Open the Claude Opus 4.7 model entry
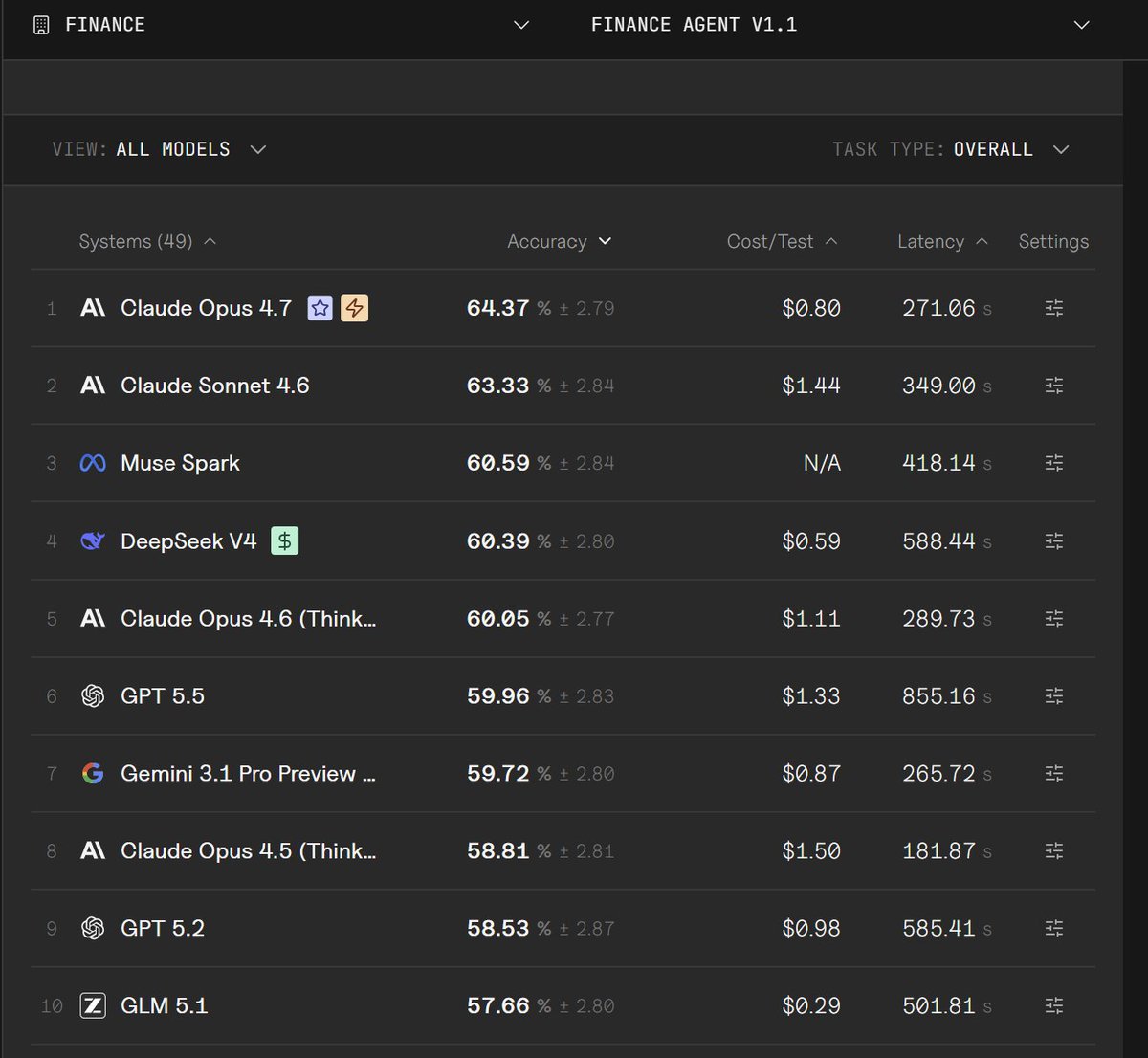Image resolution: width=1148 pixels, height=1058 pixels. pyautogui.click(x=206, y=308)
